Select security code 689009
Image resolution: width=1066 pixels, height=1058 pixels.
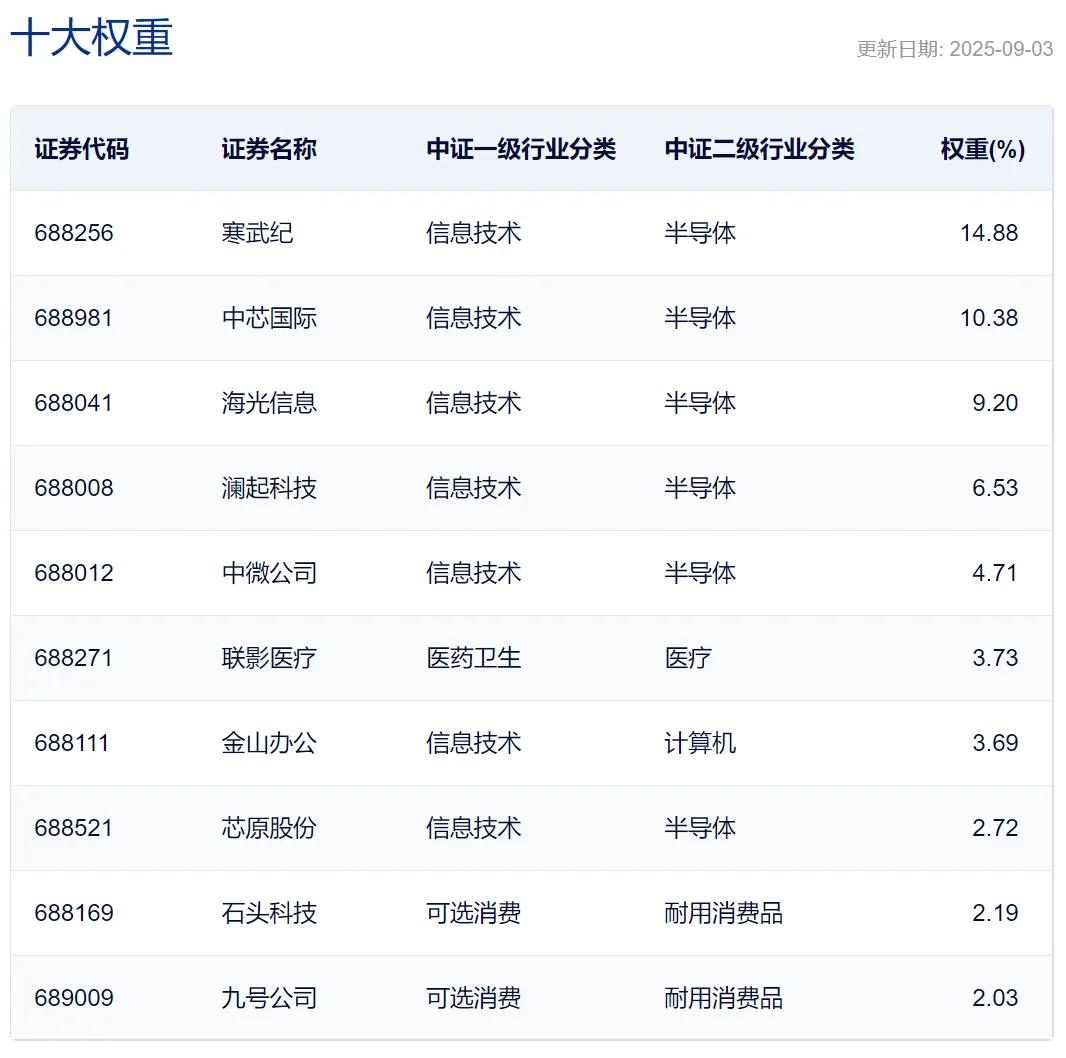pos(74,997)
